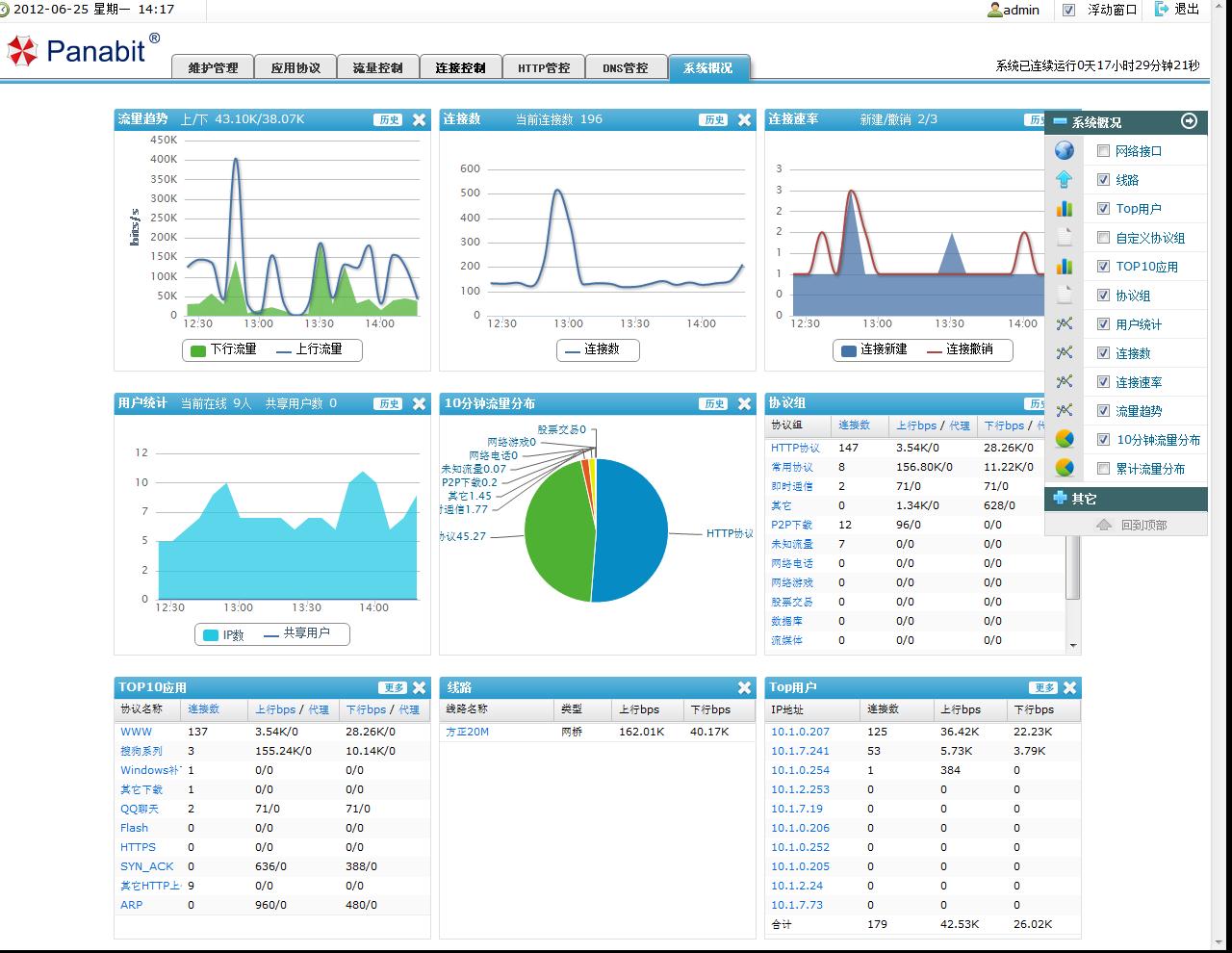
Task: Open the 维护管理 tab
Action: click(x=213, y=67)
